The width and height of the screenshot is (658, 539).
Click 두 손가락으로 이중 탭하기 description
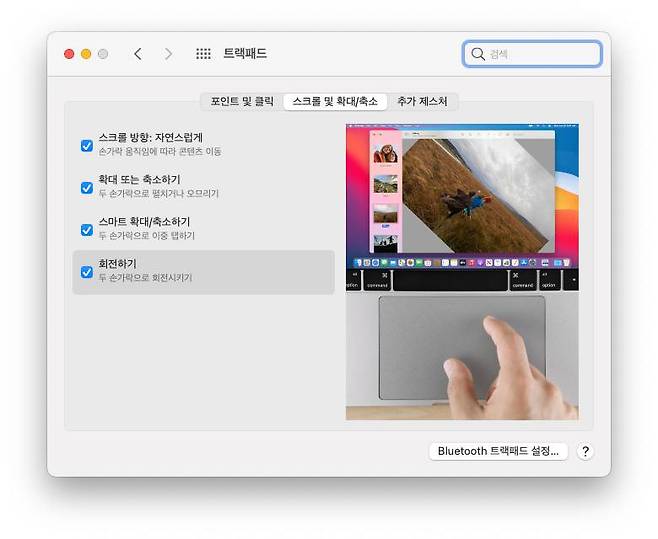pyautogui.click(x=147, y=235)
